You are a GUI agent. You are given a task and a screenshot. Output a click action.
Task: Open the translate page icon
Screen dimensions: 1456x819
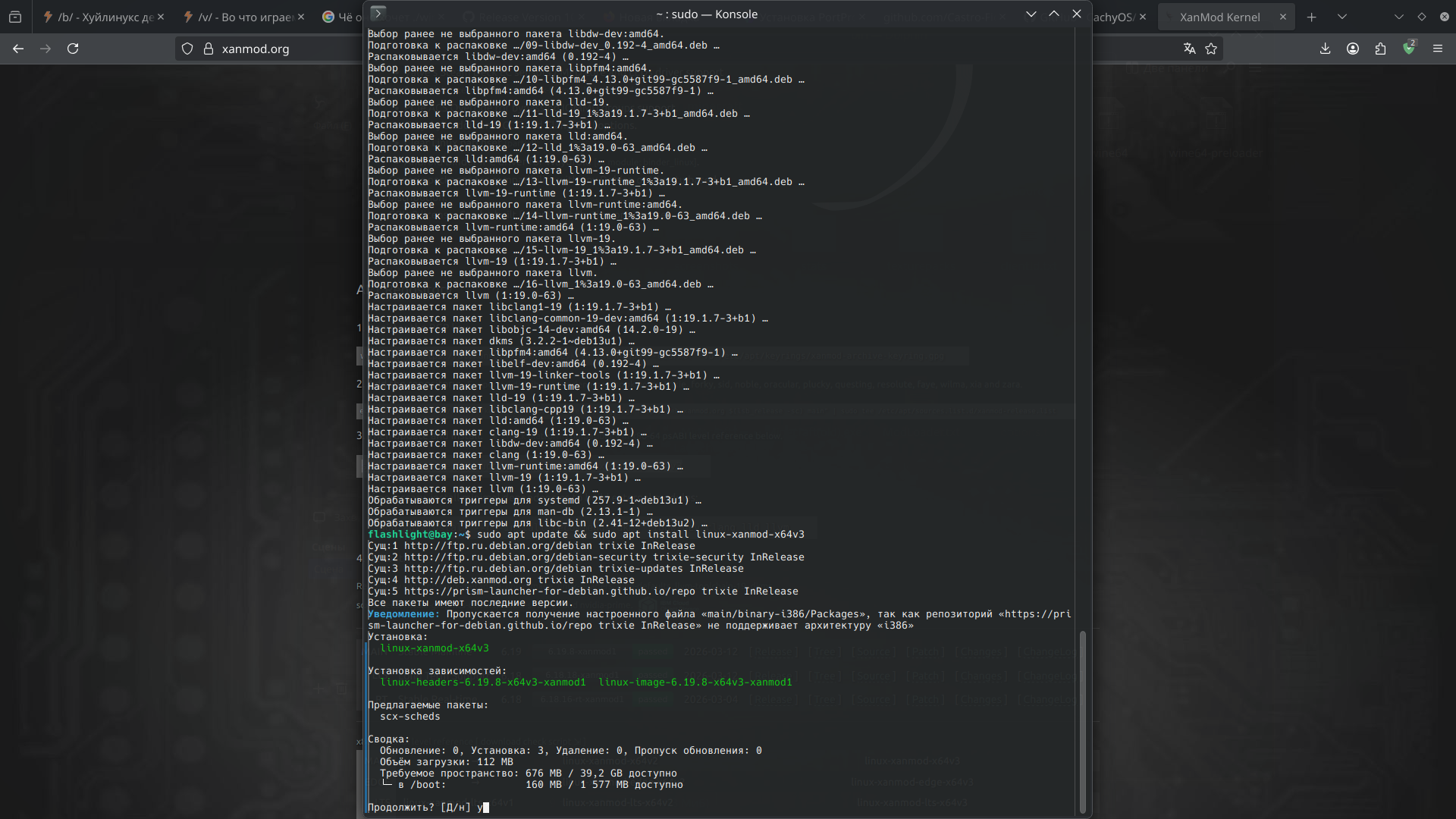point(1189,49)
